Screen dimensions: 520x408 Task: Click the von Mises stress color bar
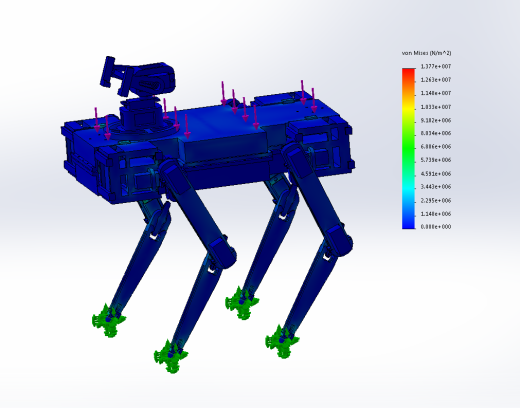click(x=409, y=148)
